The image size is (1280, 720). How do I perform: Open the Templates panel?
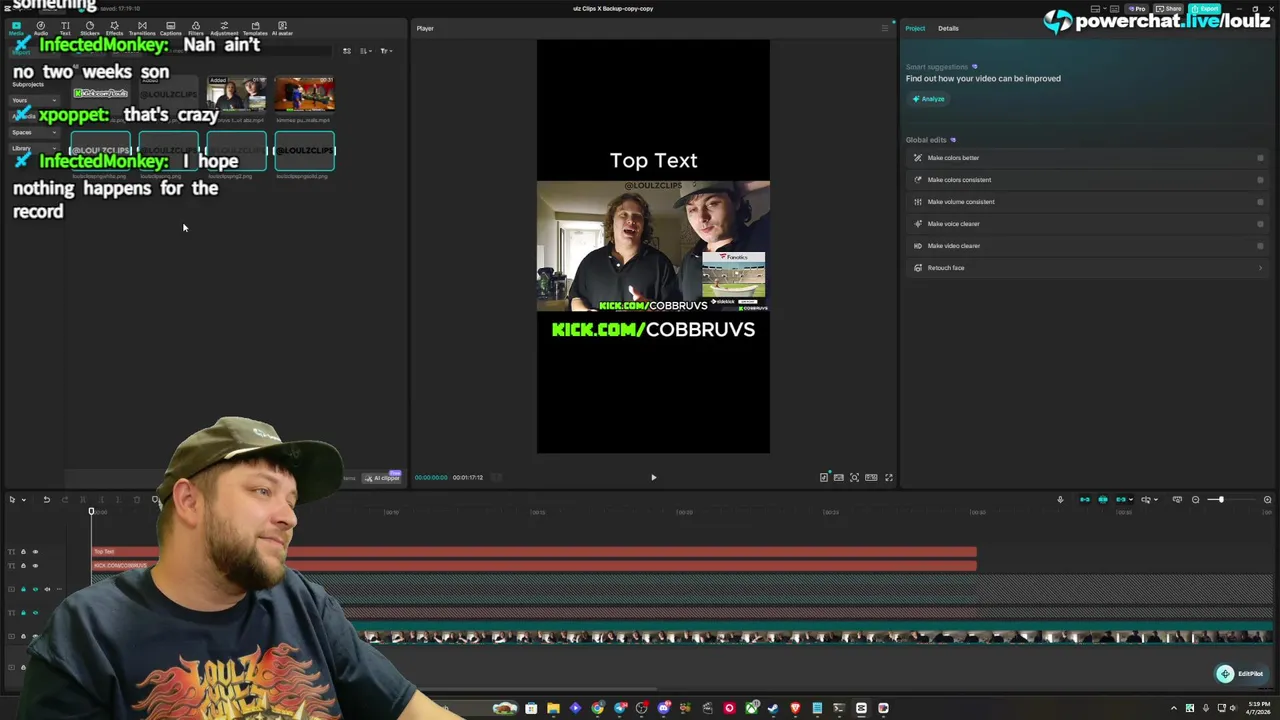click(x=255, y=28)
